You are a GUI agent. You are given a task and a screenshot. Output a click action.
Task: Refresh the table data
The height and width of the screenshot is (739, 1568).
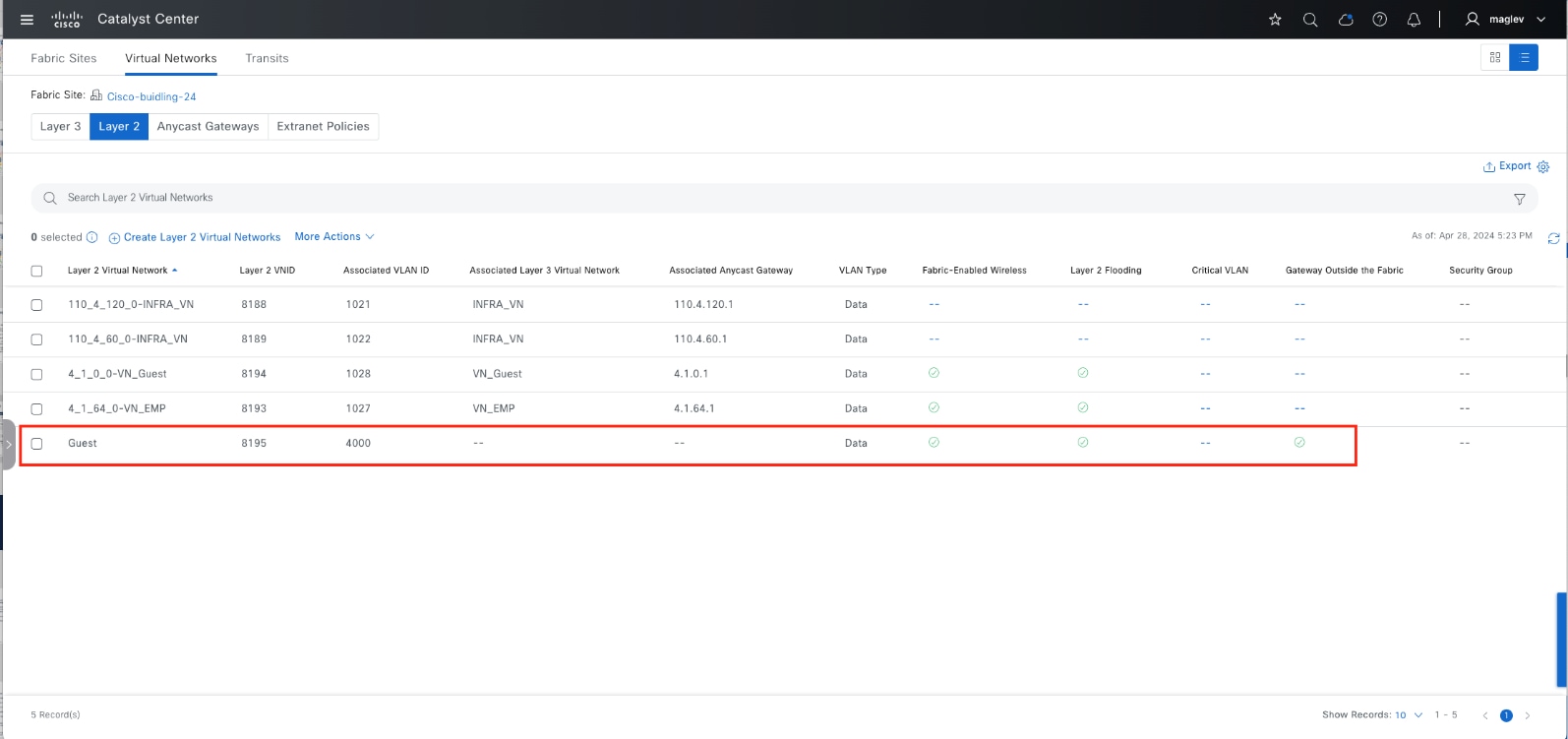(x=1553, y=238)
